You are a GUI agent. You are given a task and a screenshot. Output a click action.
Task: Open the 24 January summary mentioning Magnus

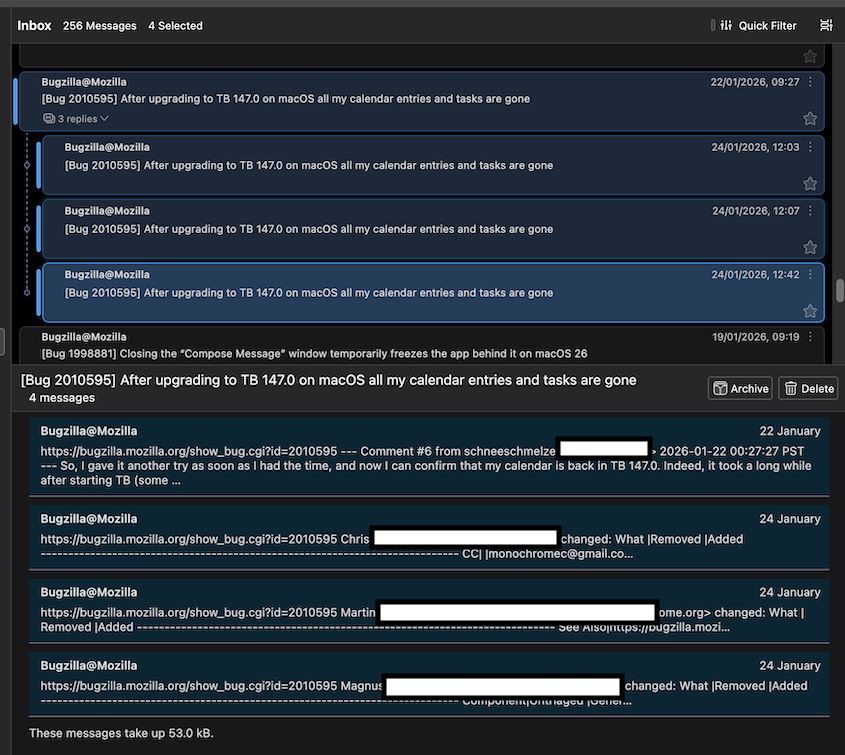429,683
